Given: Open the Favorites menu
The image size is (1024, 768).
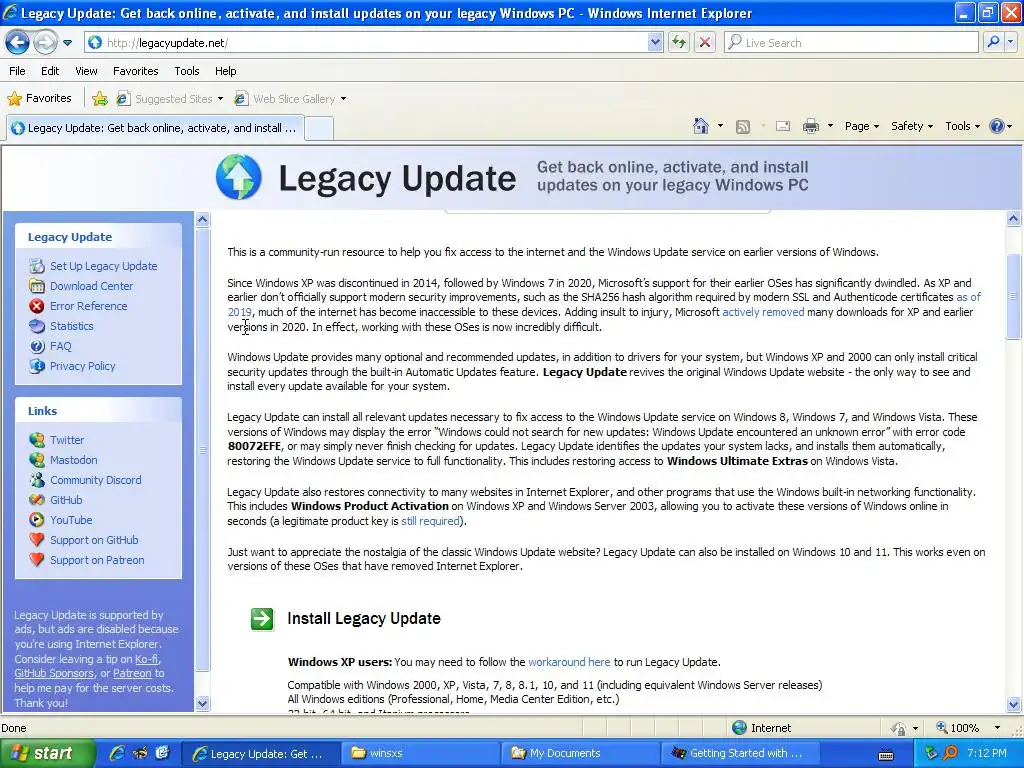Looking at the screenshot, I should [x=135, y=71].
